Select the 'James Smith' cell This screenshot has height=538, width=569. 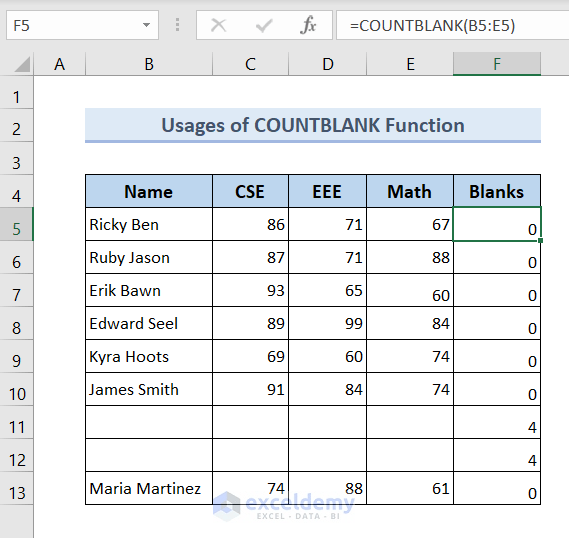[x=149, y=389]
